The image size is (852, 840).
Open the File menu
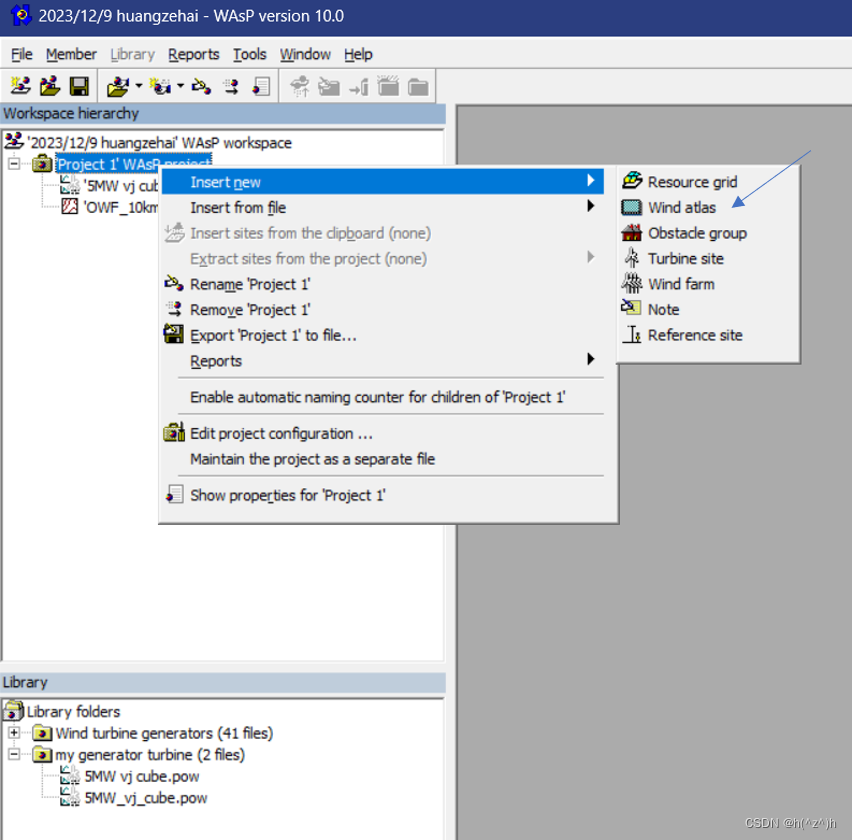pyautogui.click(x=22, y=54)
